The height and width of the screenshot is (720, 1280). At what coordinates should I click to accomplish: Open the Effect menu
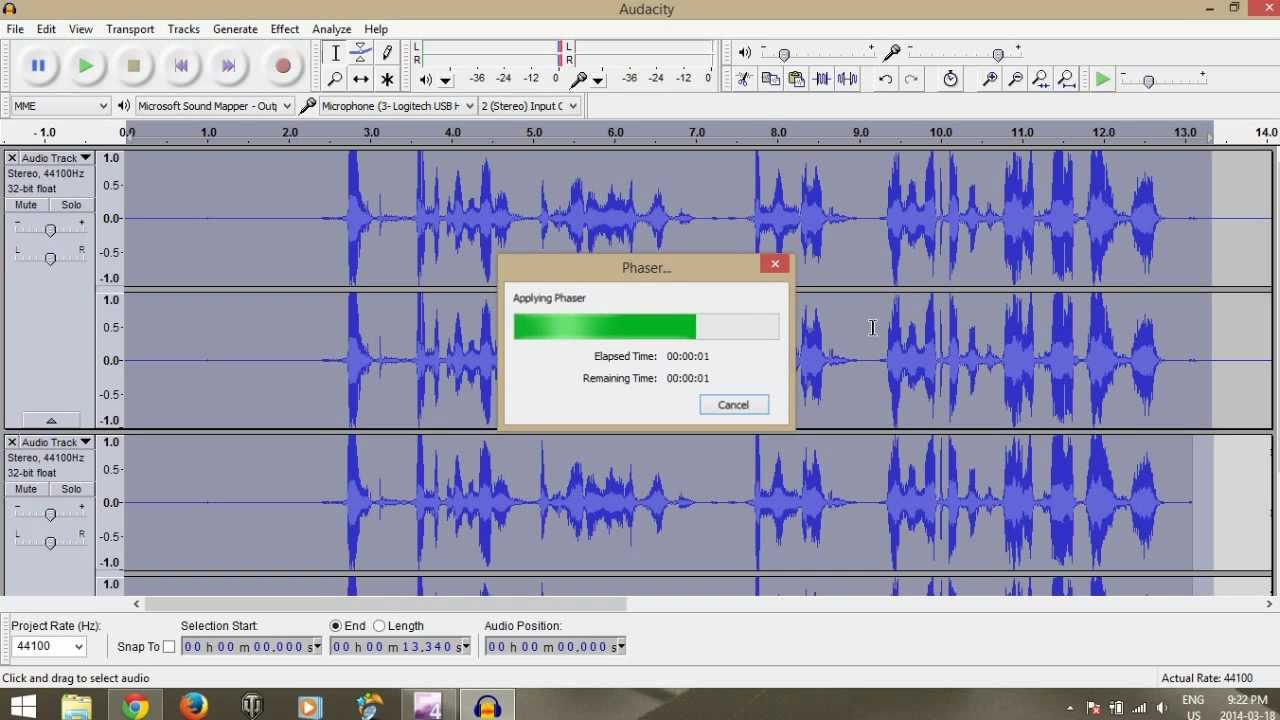coord(285,29)
